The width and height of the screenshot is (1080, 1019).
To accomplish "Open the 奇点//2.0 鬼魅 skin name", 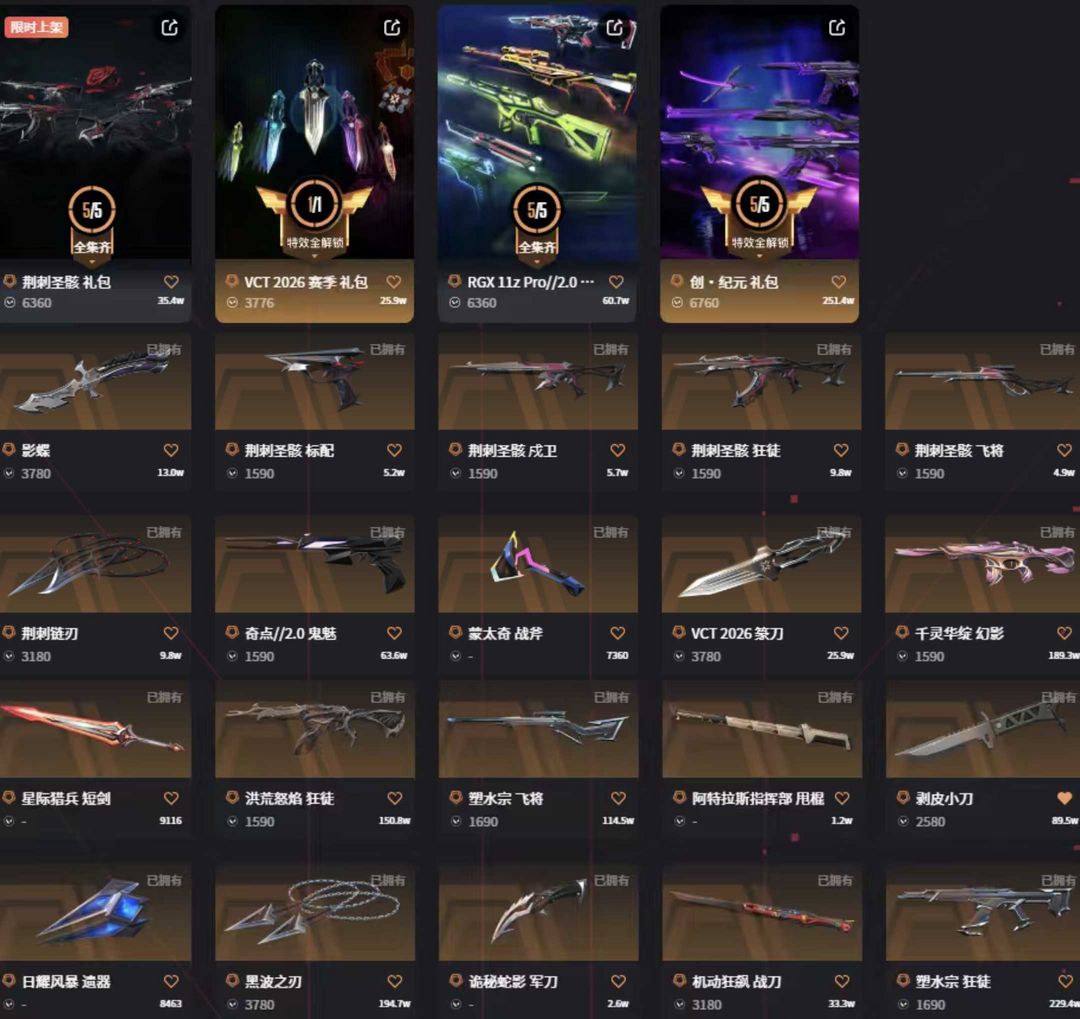I will (291, 632).
